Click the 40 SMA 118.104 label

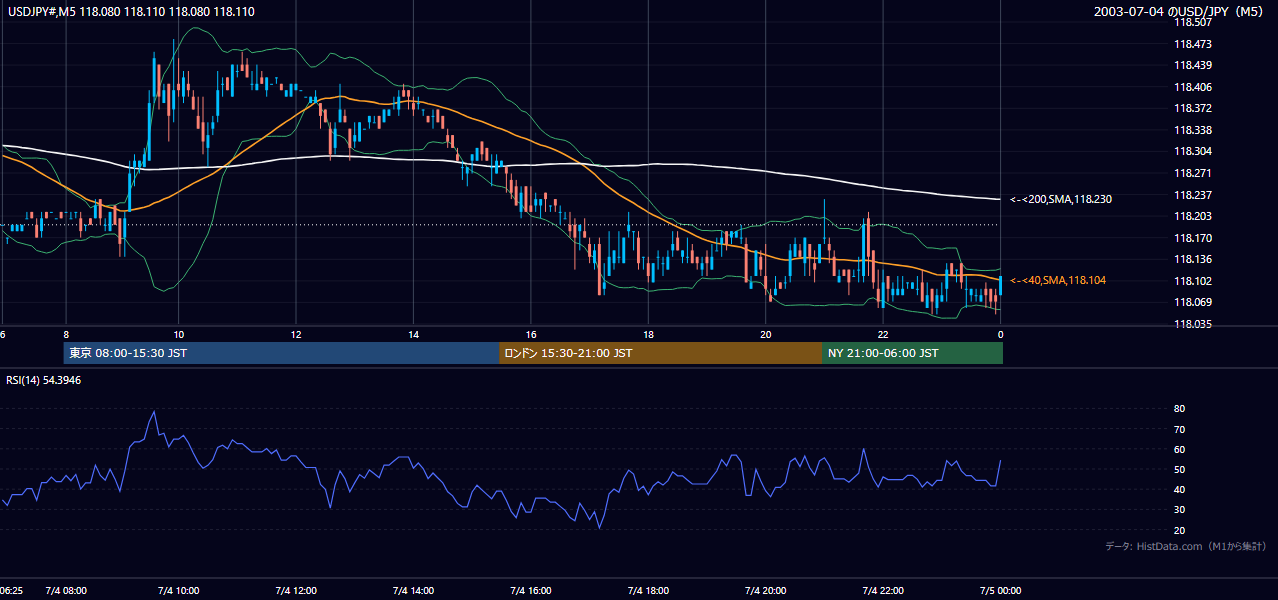click(x=1058, y=281)
